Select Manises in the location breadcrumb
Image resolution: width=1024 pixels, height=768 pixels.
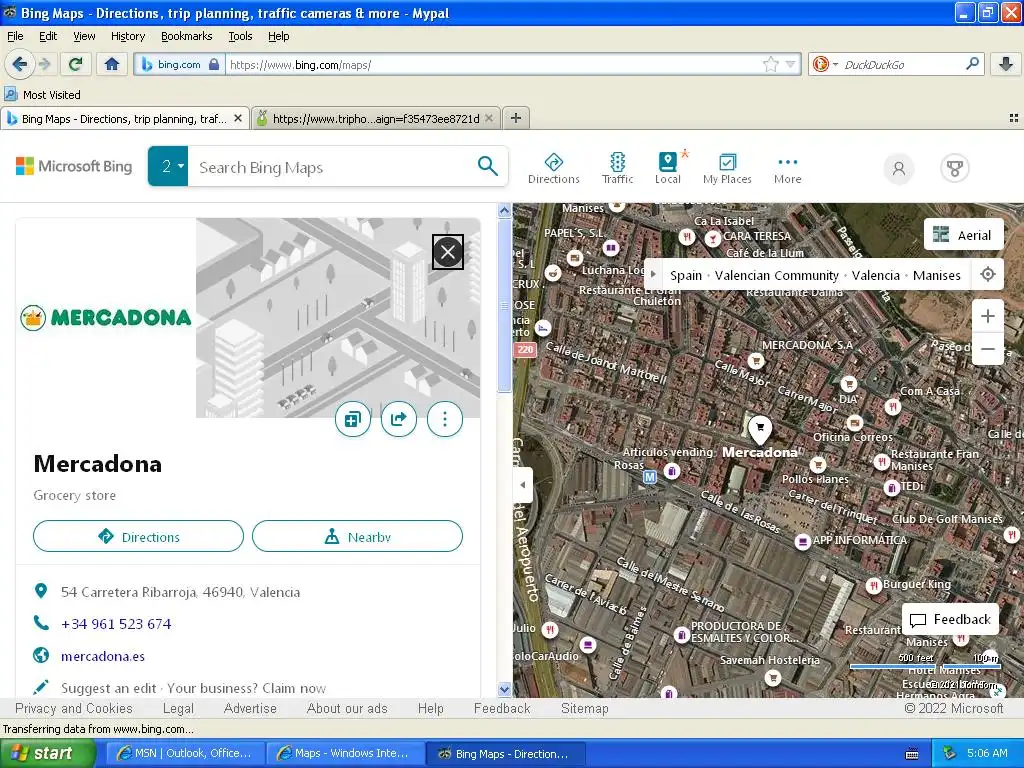coord(936,275)
